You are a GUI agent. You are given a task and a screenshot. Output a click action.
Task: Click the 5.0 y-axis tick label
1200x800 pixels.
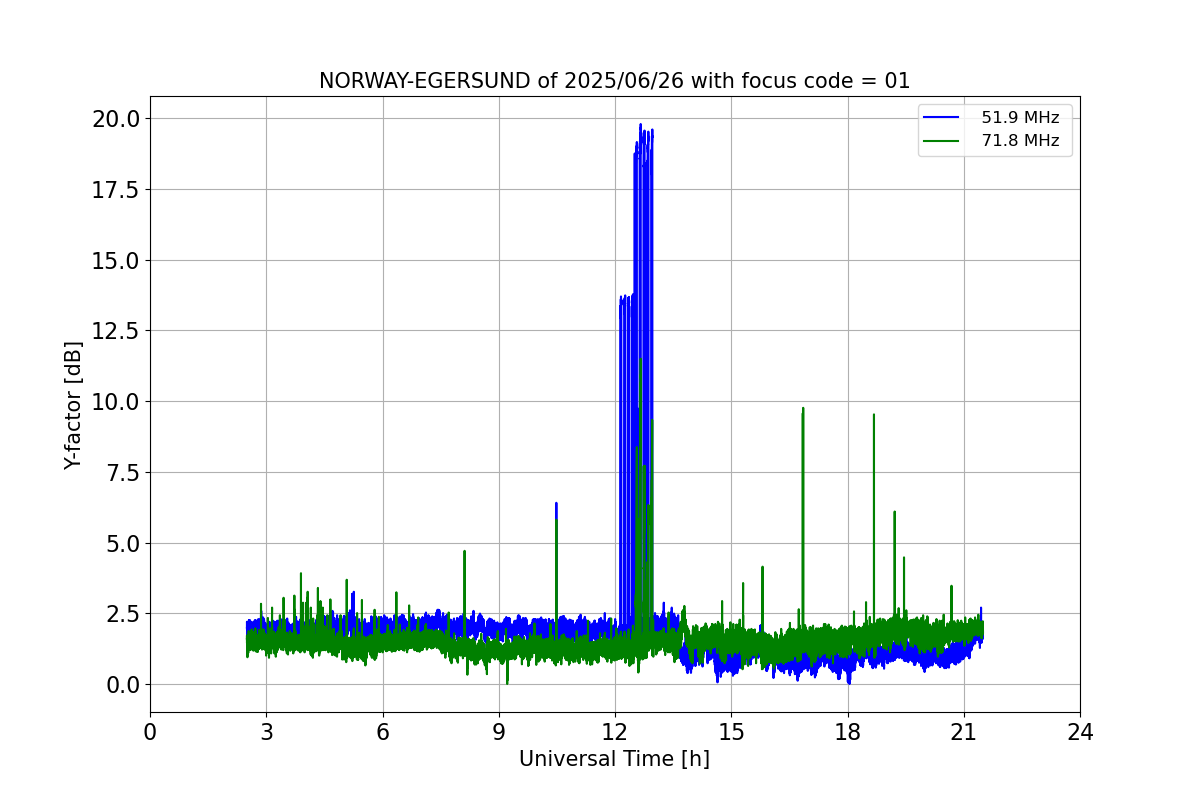pyautogui.click(x=124, y=543)
